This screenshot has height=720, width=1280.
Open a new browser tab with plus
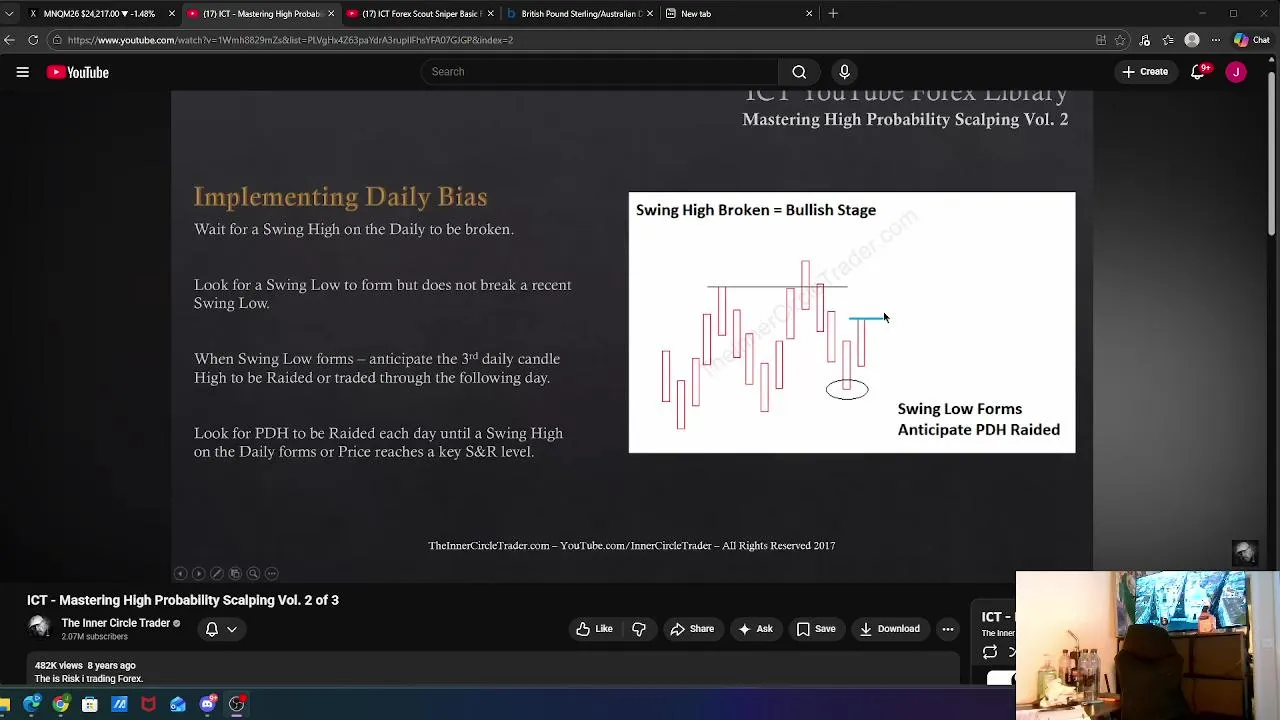[833, 14]
